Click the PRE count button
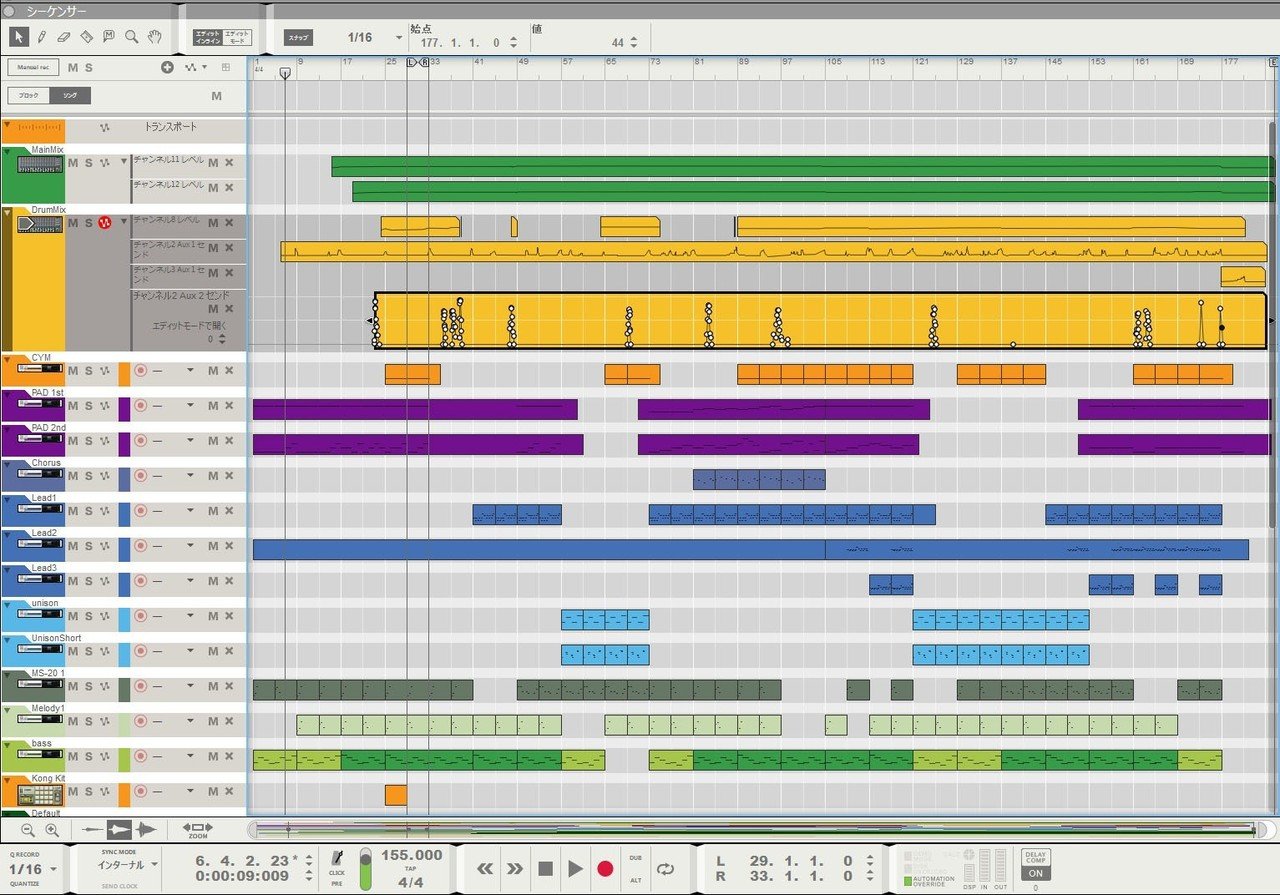Screen dimensions: 1280x895 (x=337, y=884)
